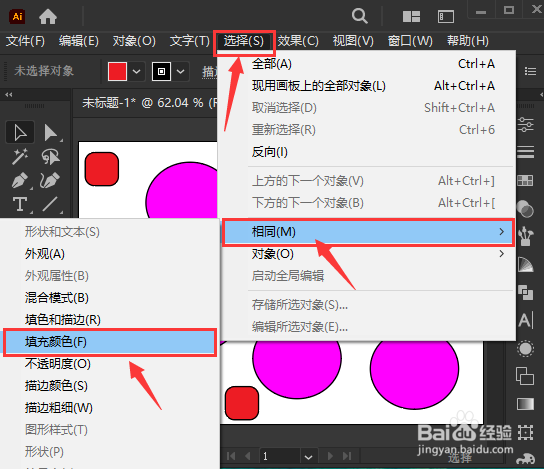Open the Color panel overlapping circles icon

pyautogui.click(x=525, y=209)
